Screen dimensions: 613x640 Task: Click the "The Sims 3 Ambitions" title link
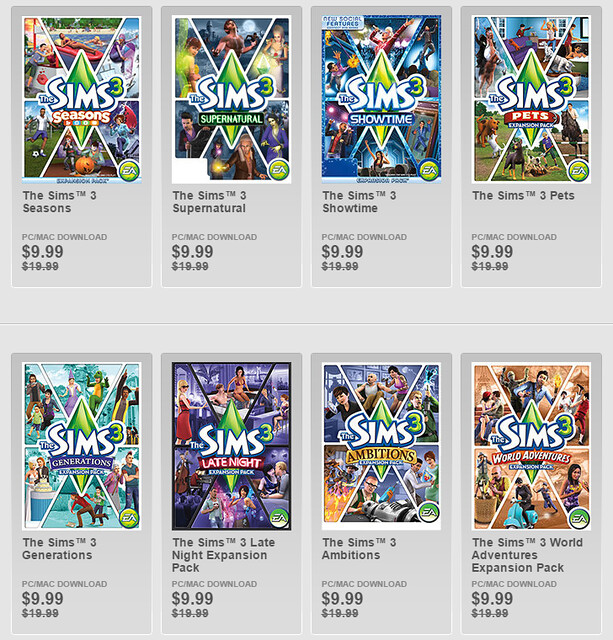[359, 549]
